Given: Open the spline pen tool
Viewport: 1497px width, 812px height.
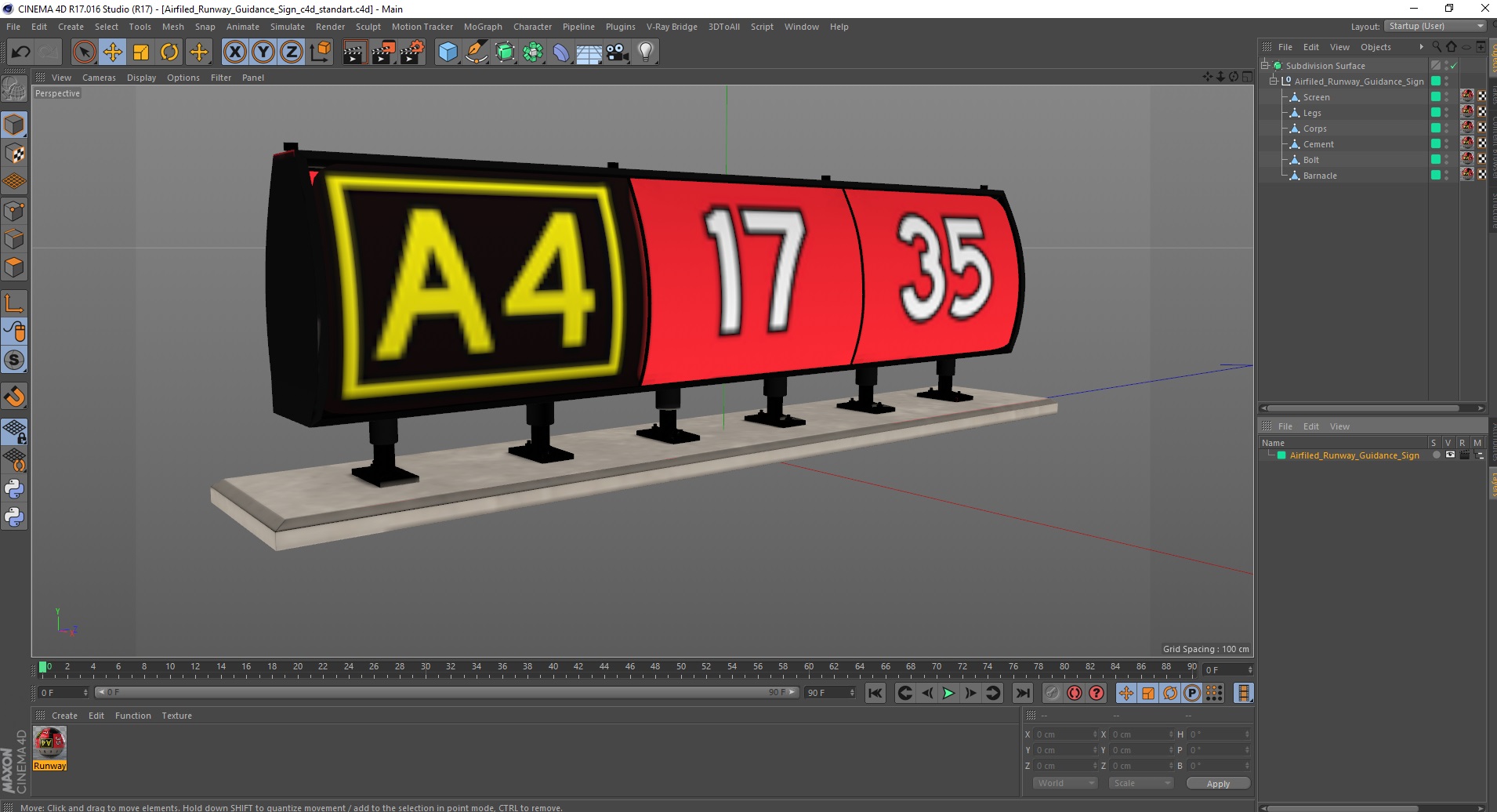Looking at the screenshot, I should pyautogui.click(x=476, y=53).
